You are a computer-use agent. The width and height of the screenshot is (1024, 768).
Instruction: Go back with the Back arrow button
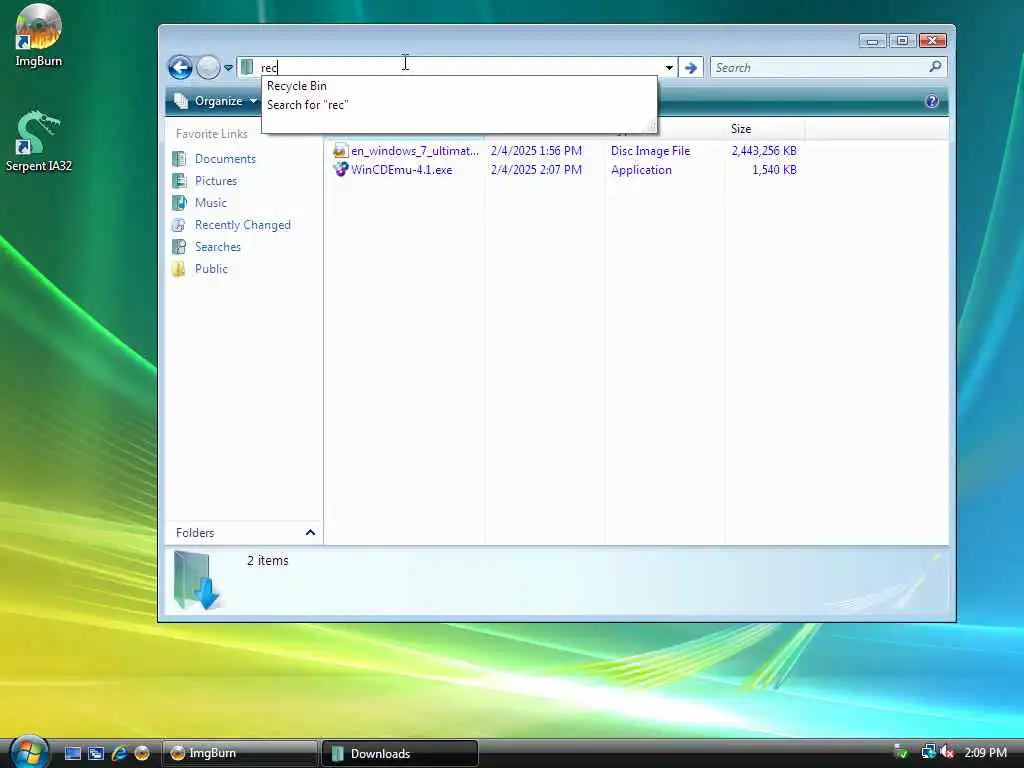(x=180, y=67)
